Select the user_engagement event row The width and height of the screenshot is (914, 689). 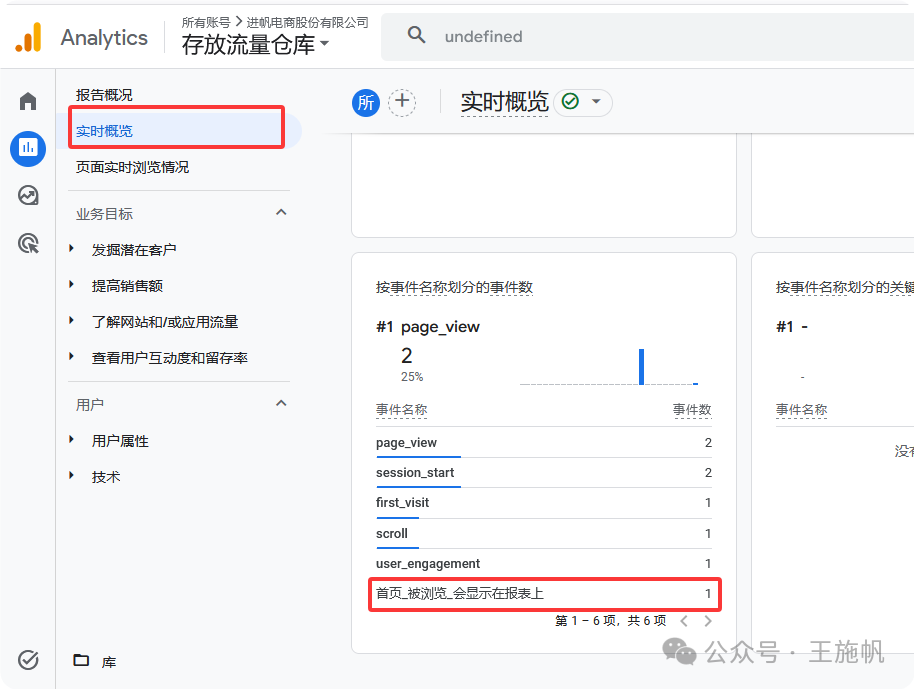click(x=543, y=563)
